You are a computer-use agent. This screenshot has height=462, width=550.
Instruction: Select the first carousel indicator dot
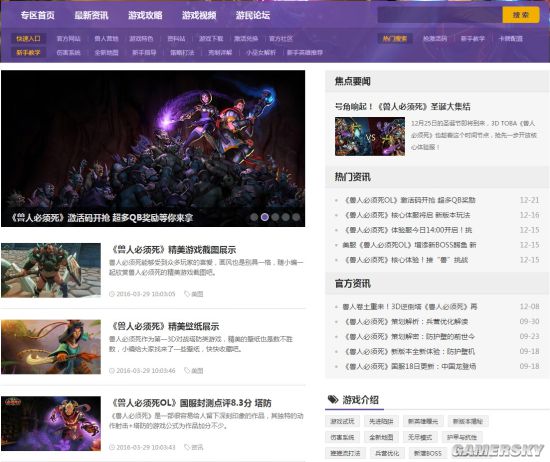254,217
